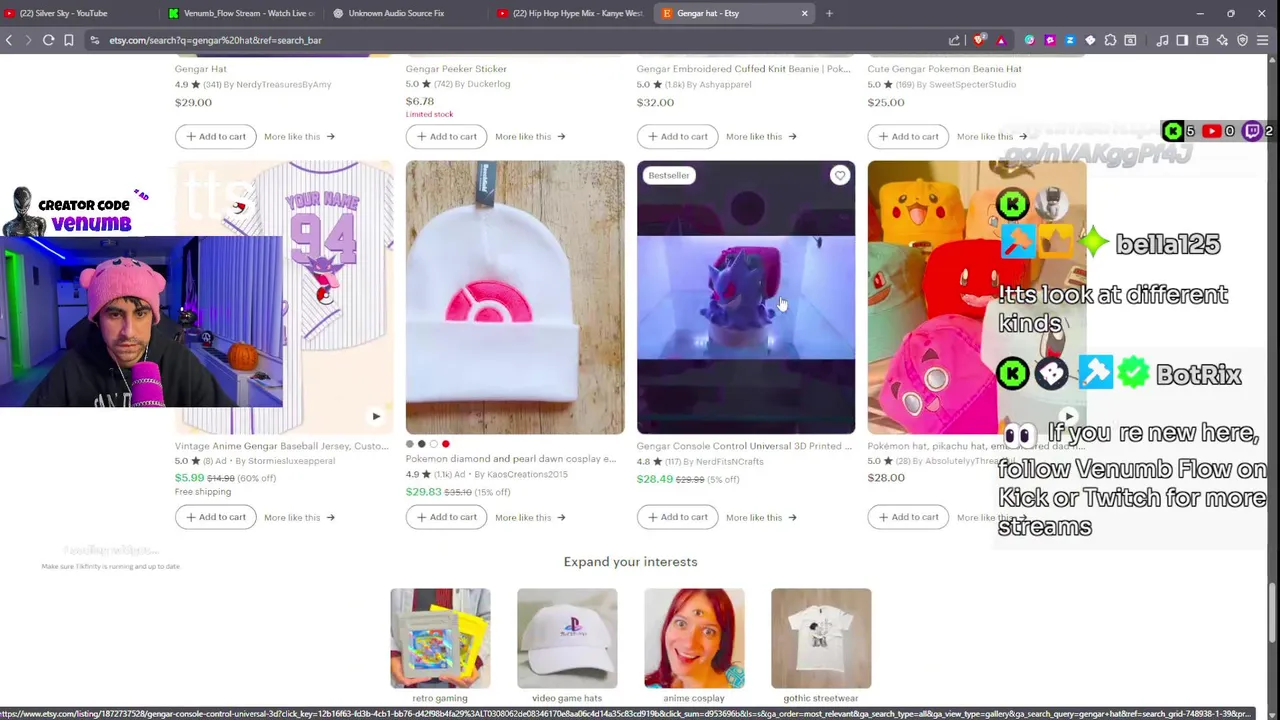Open the extensions puzzle piece icon
The height and width of the screenshot is (720, 1280).
click(1110, 40)
